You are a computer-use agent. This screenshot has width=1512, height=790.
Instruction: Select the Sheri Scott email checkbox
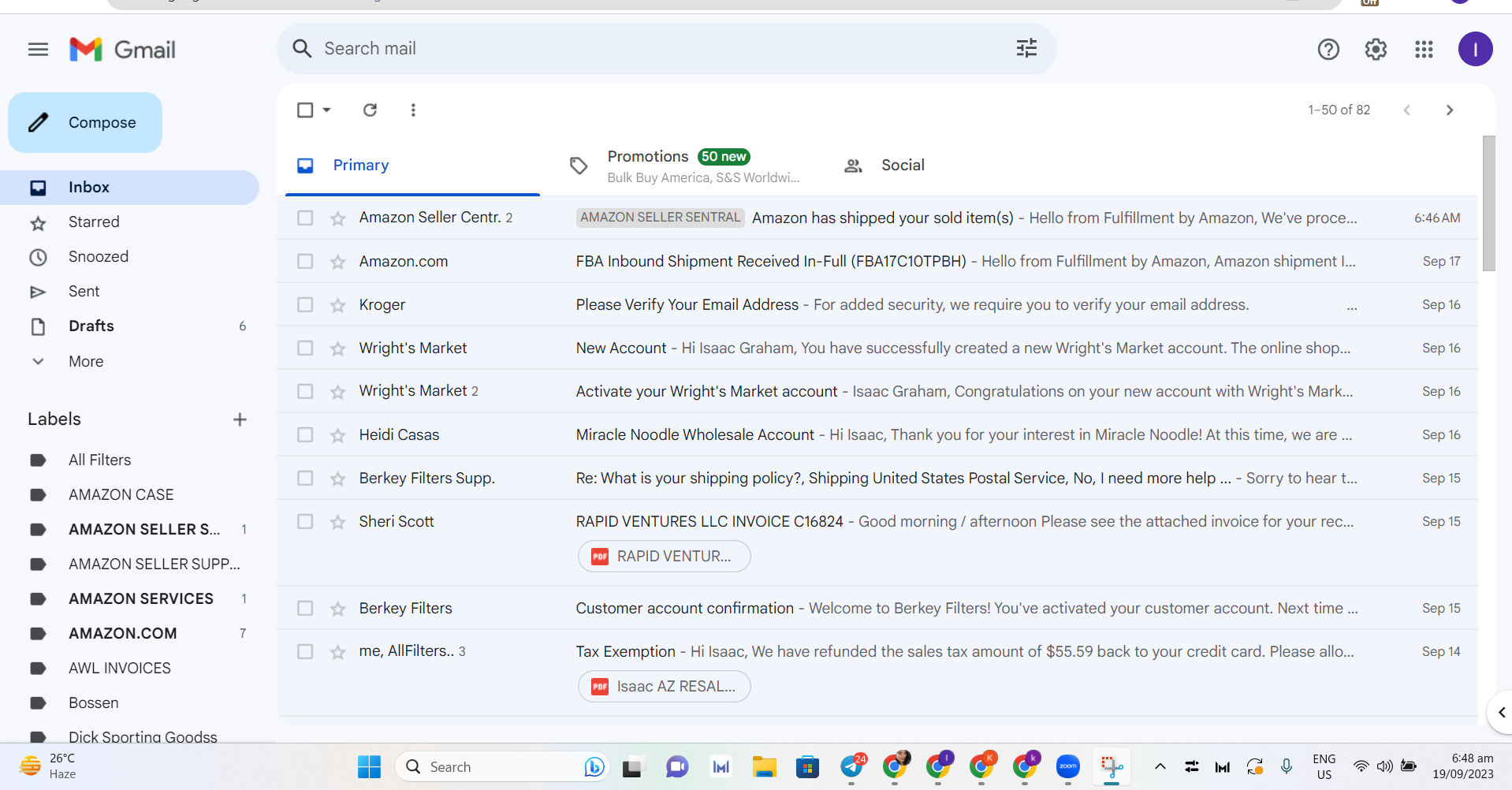click(305, 521)
